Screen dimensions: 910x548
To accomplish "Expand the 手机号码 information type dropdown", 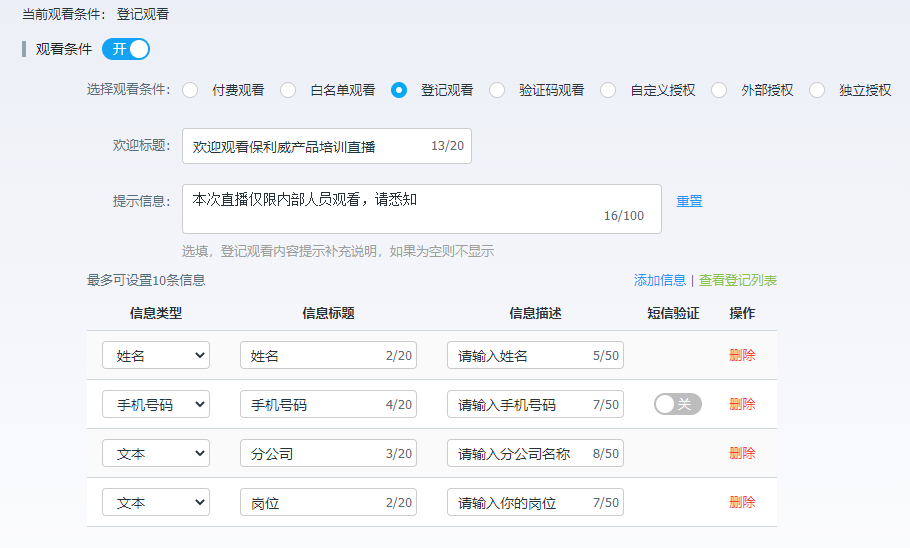I will point(156,404).
